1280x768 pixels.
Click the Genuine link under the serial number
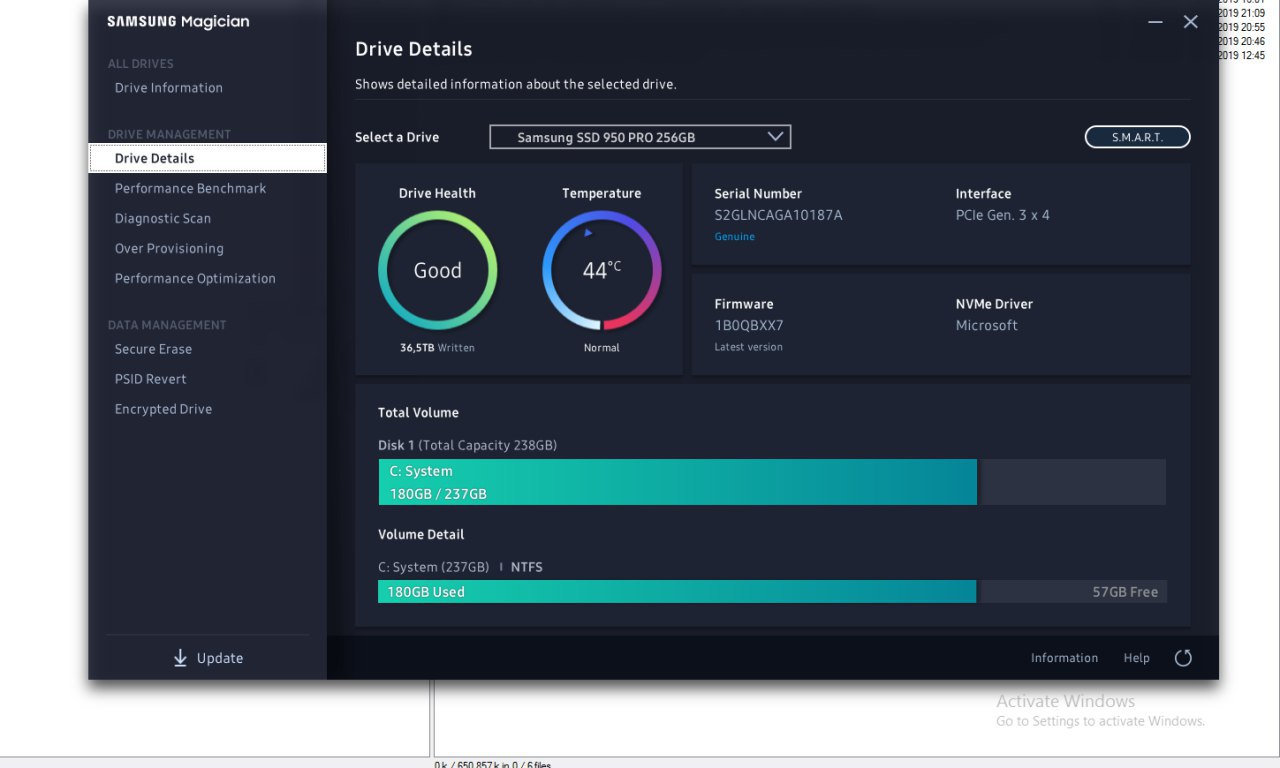coord(734,237)
